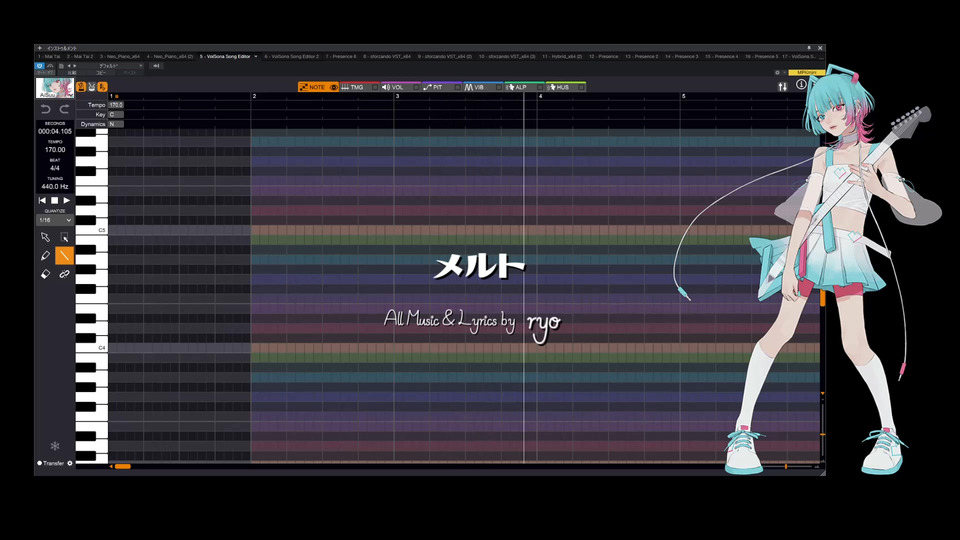Image resolution: width=960 pixels, height=540 pixels.
Task: Click the preset list icon
Action: tap(61, 66)
